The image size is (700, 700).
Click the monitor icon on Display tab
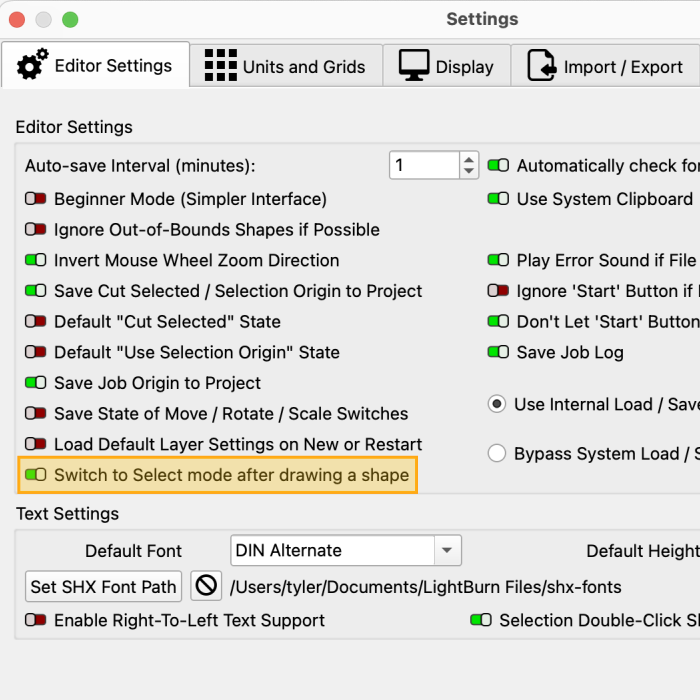pos(414,66)
